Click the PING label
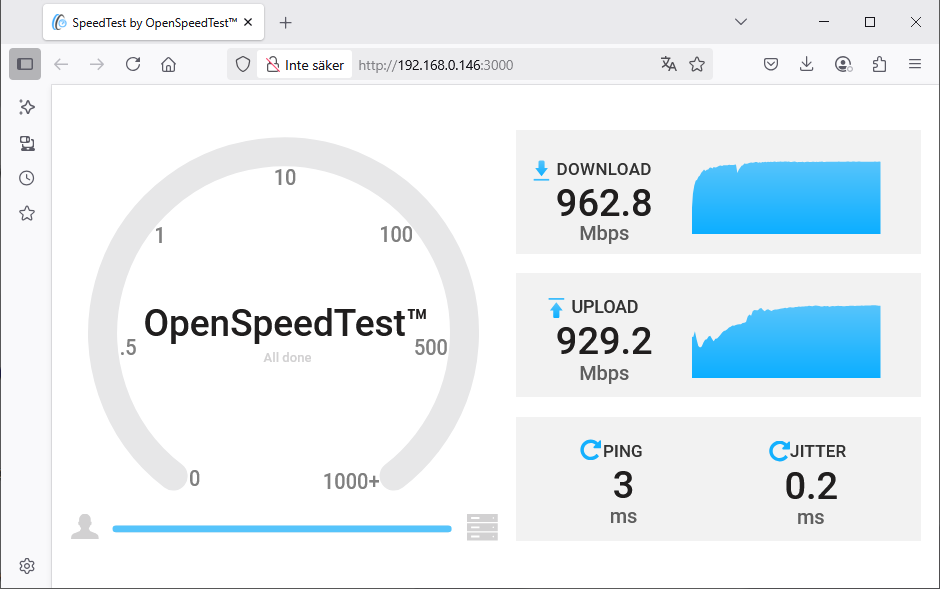Viewport: 940px width, 589px height. [x=623, y=451]
